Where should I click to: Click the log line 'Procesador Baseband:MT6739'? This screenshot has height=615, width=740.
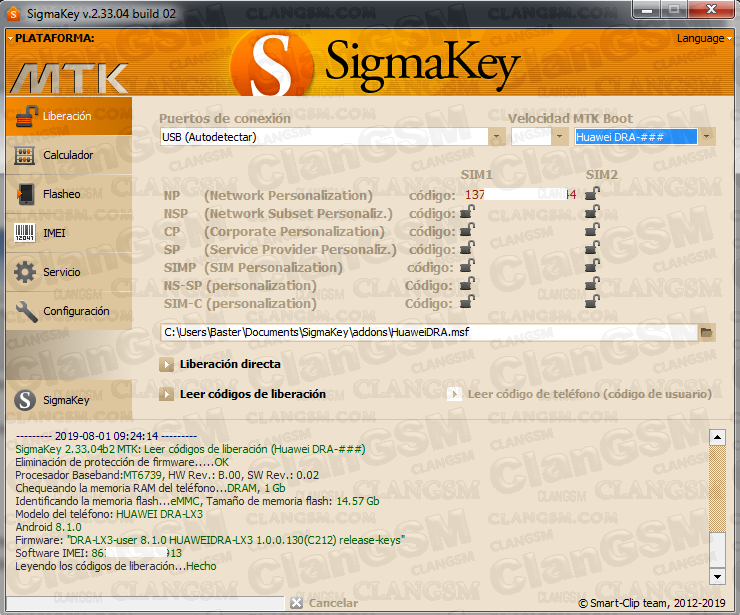click(167, 475)
